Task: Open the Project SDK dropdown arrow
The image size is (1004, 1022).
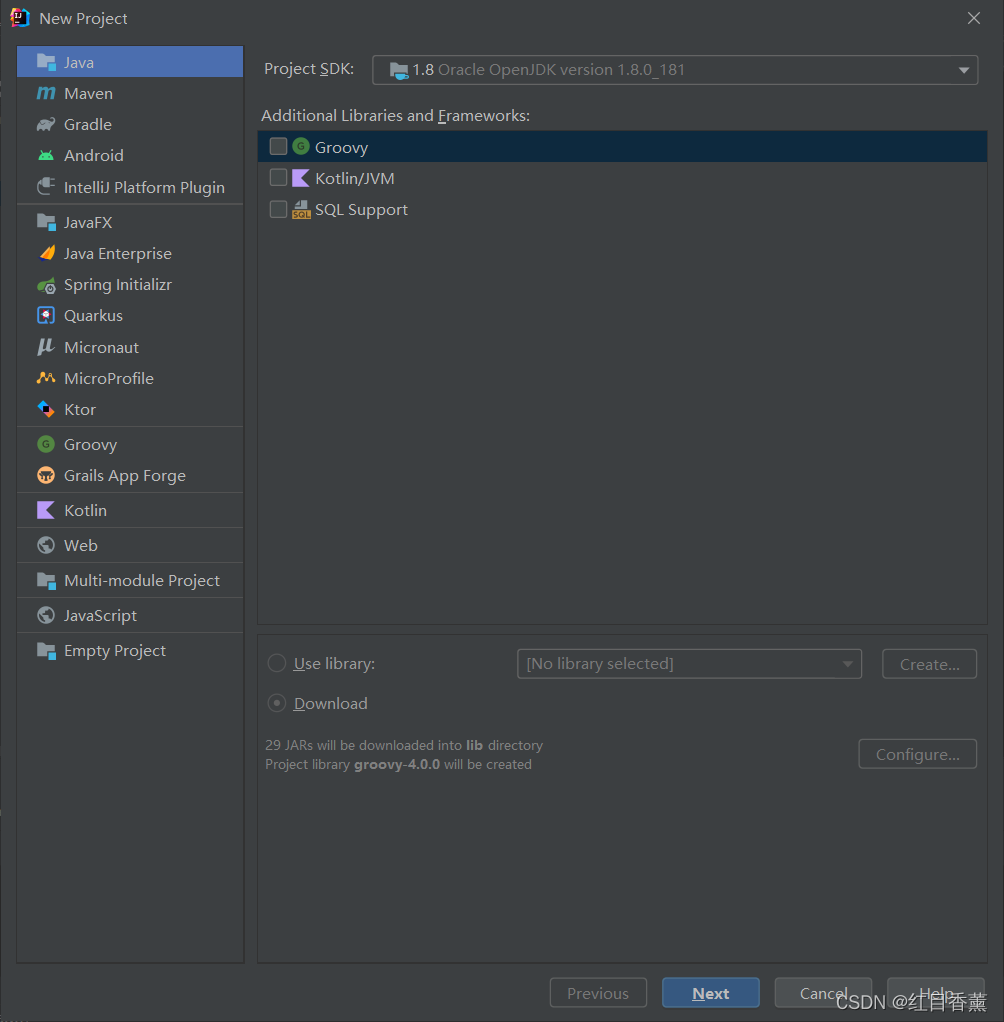Action: pos(964,70)
